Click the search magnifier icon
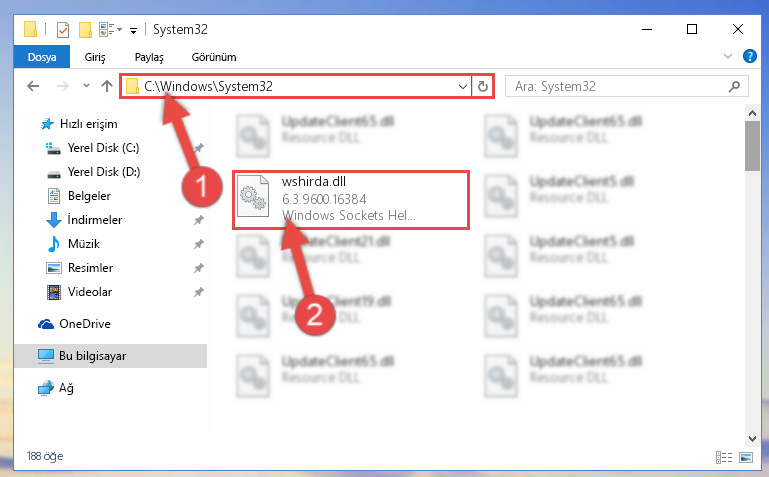The height and width of the screenshot is (477, 769). tap(734, 87)
